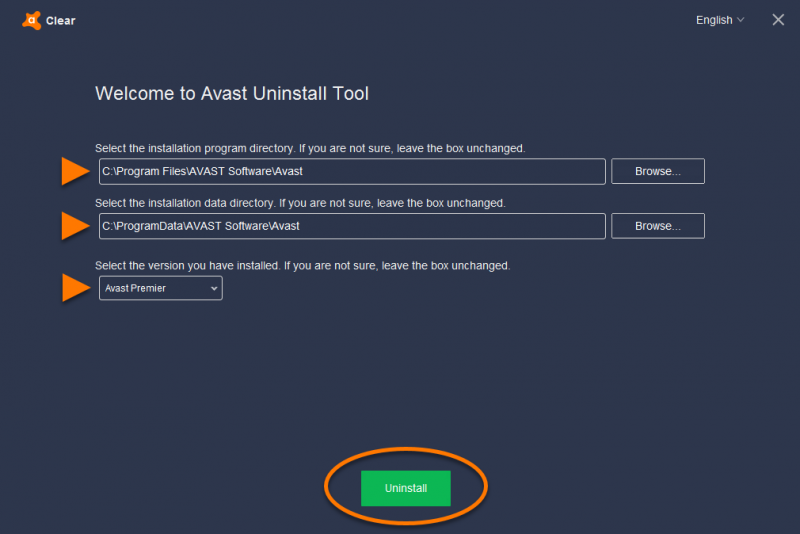Browse for the installation data directory
800x534 pixels.
pos(658,226)
